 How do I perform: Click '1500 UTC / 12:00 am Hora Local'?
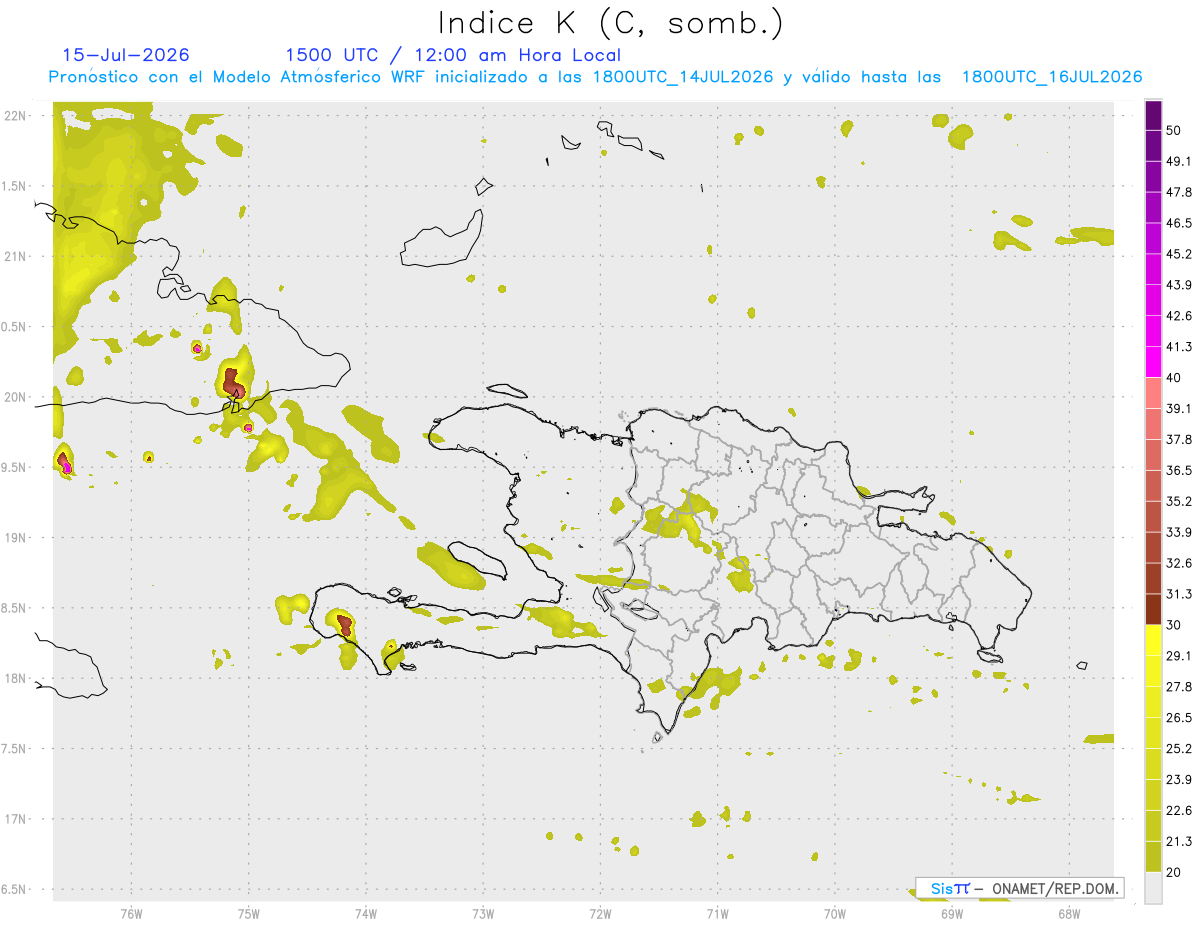[x=453, y=55]
